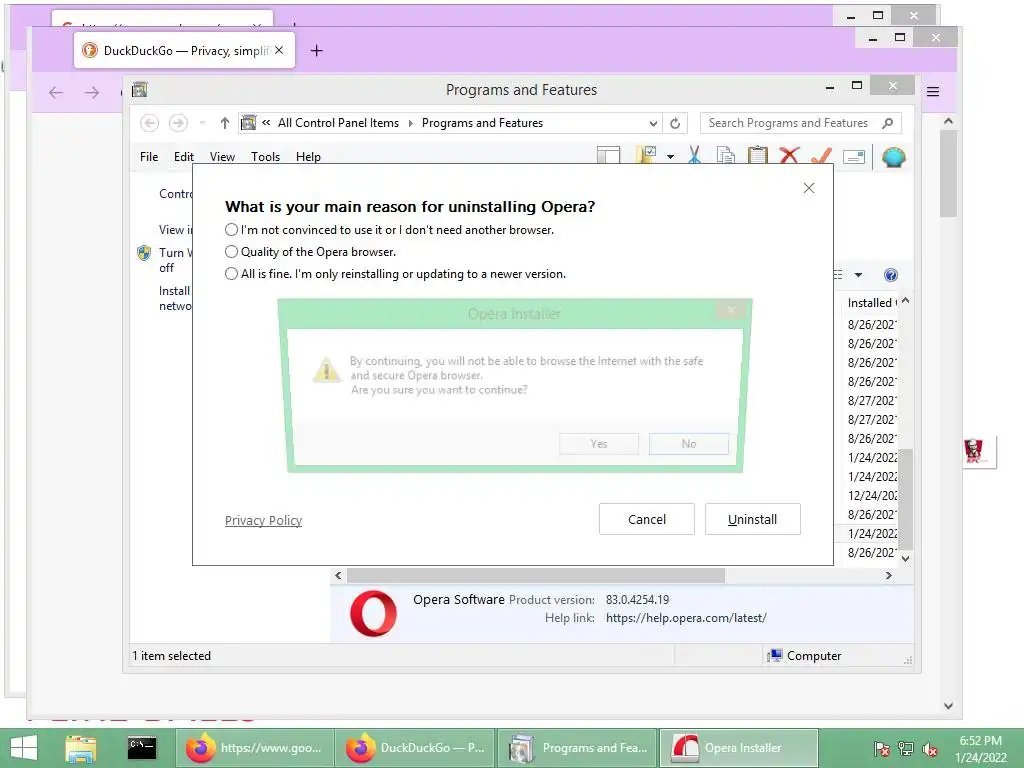Click the red X Delete icon
The image size is (1024, 768).
point(789,155)
